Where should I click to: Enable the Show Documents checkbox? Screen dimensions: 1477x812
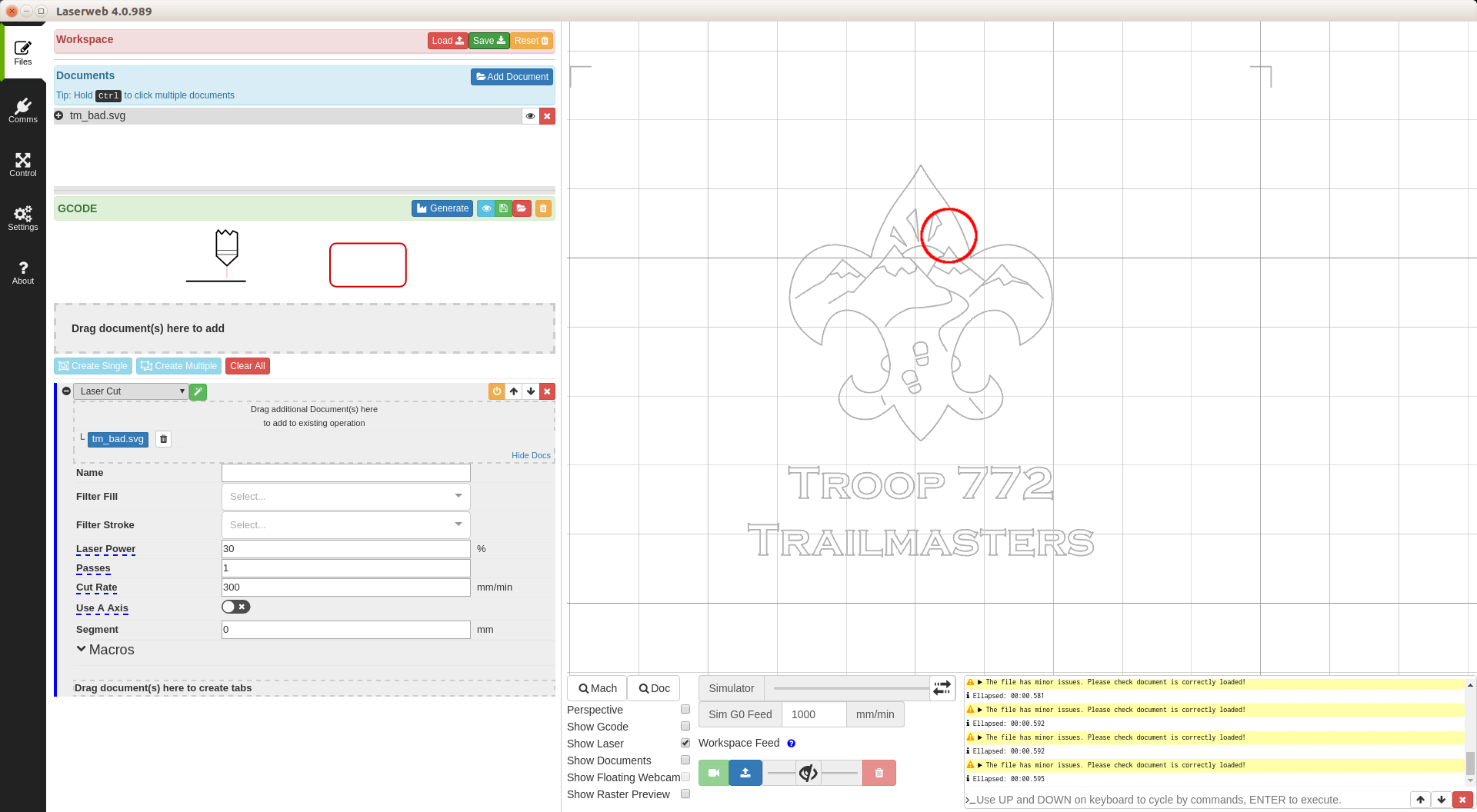685,760
